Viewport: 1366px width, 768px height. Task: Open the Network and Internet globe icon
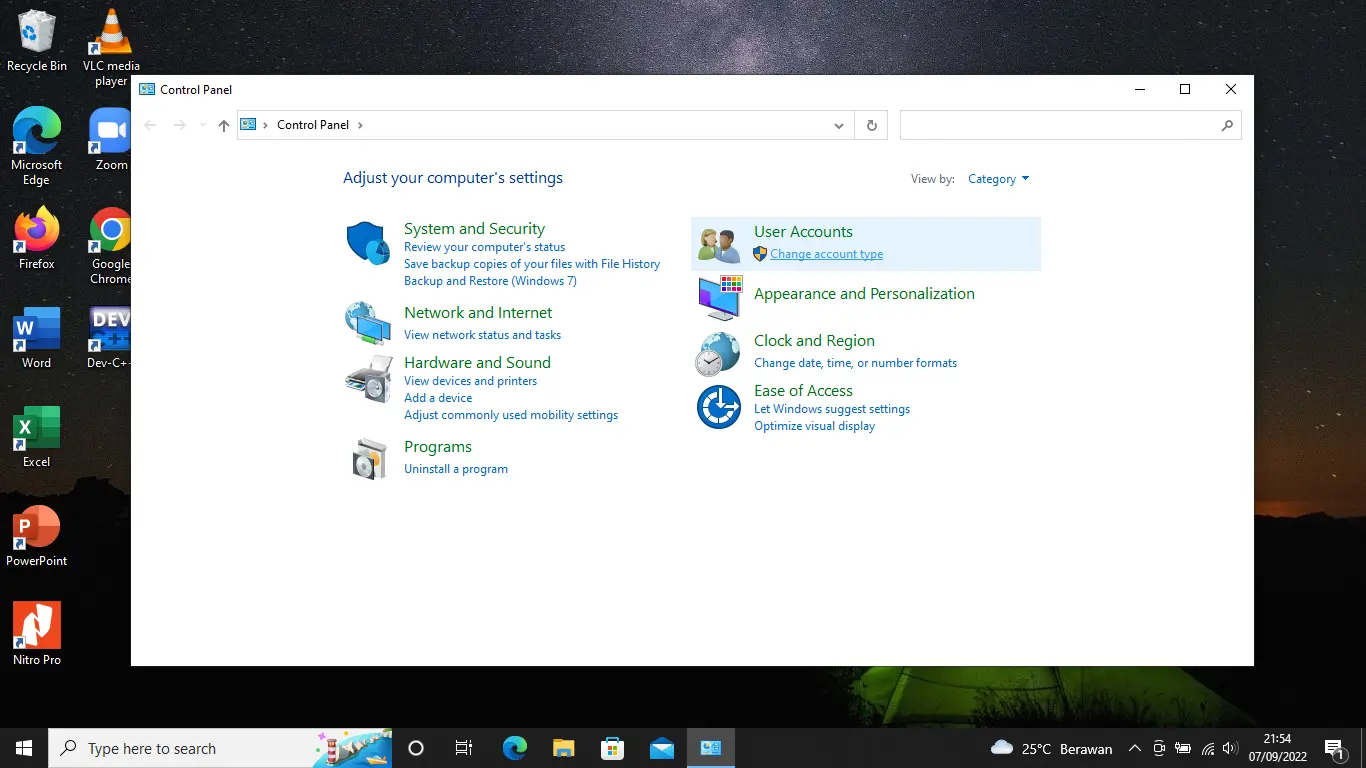pyautogui.click(x=367, y=323)
